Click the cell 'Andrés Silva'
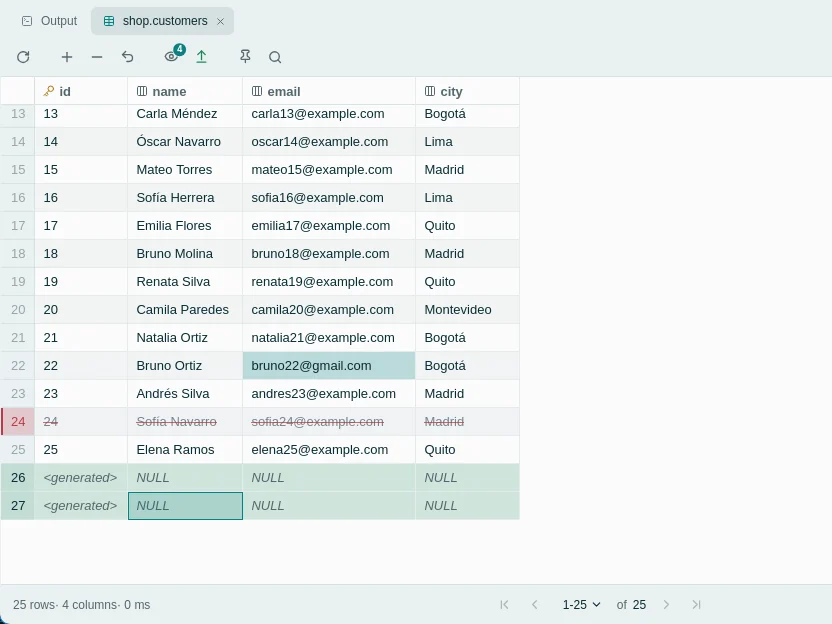This screenshot has width=832, height=624. [x=185, y=394]
